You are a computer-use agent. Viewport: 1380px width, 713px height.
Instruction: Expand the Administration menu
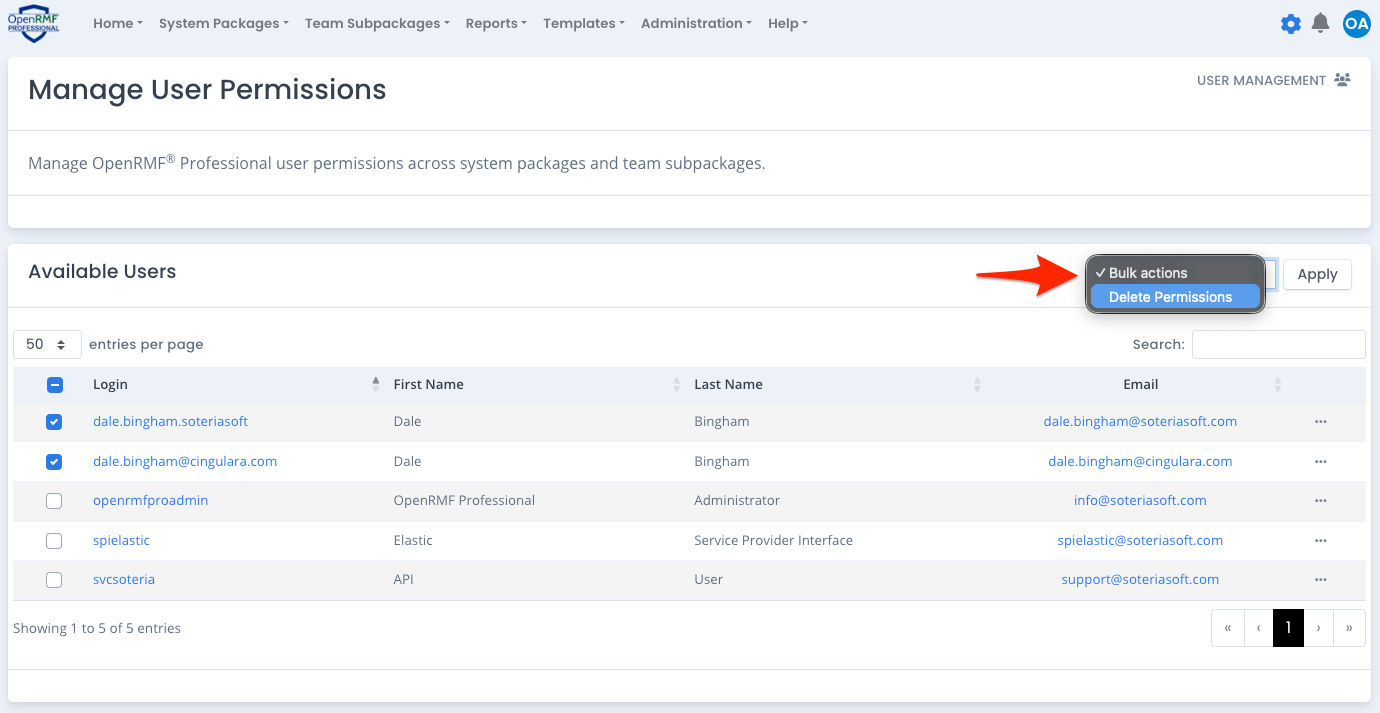point(697,23)
